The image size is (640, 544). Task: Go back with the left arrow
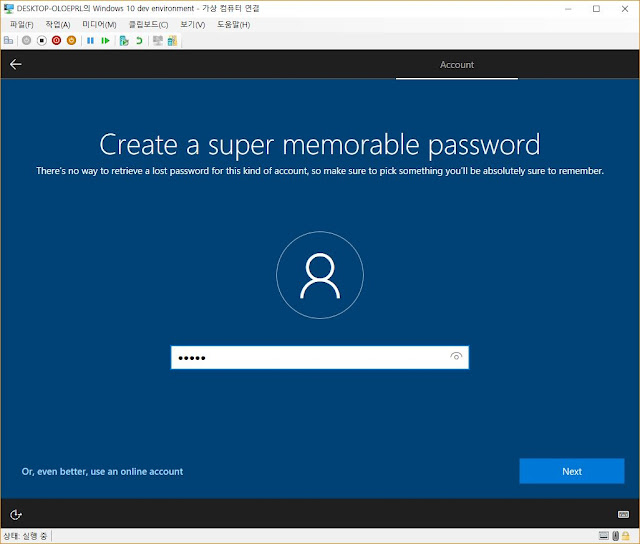pos(16,64)
